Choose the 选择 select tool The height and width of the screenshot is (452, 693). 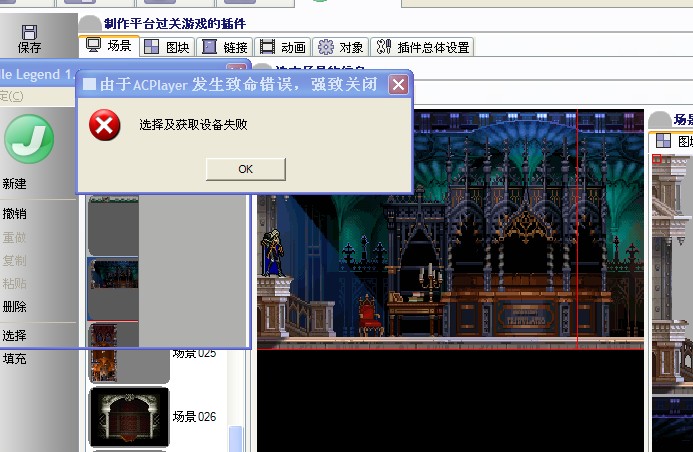pos(15,336)
